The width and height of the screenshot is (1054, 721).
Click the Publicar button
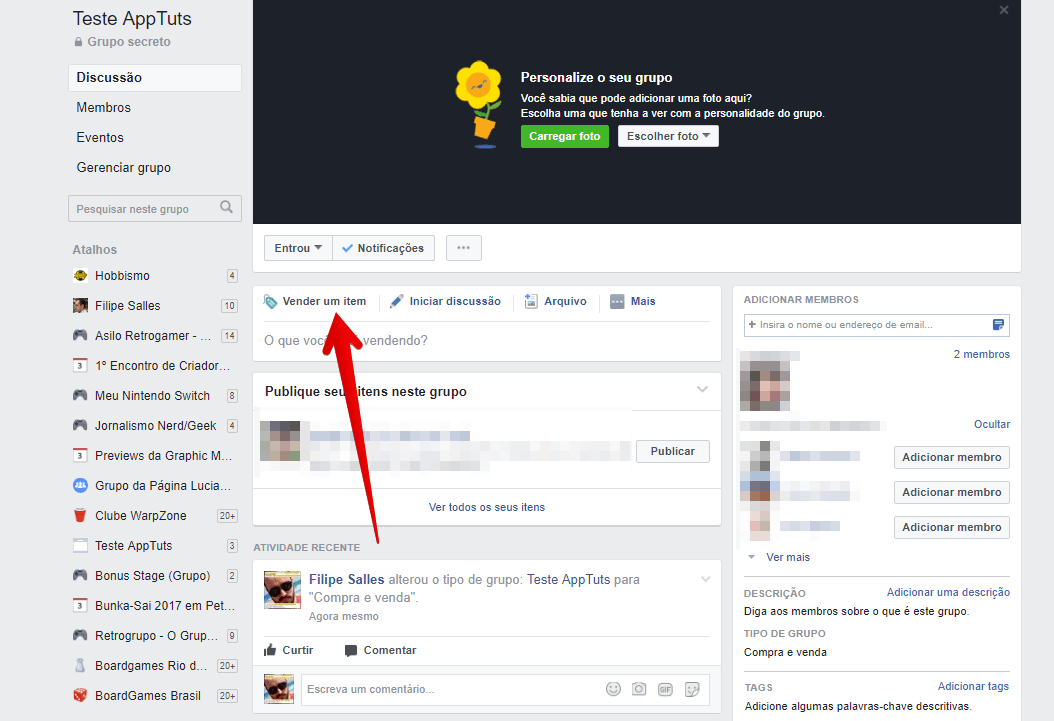click(673, 452)
